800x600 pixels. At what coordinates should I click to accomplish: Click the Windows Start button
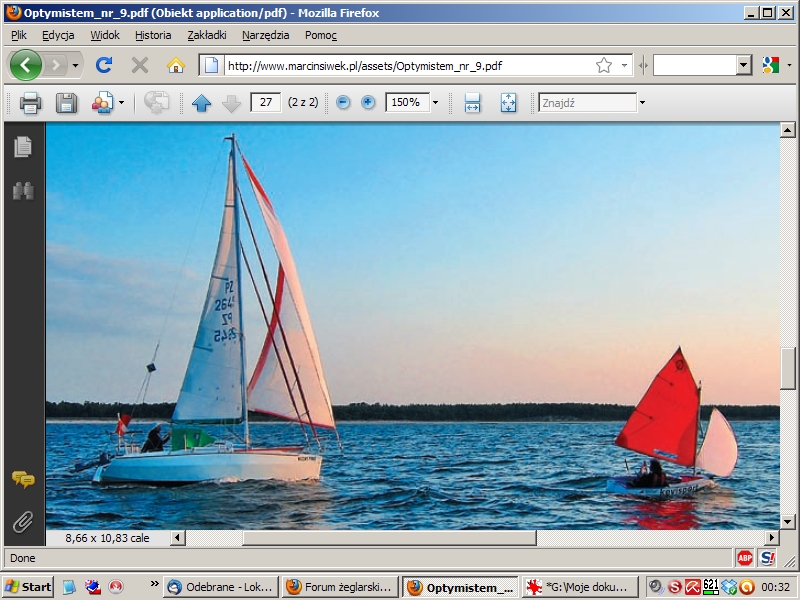[28, 587]
